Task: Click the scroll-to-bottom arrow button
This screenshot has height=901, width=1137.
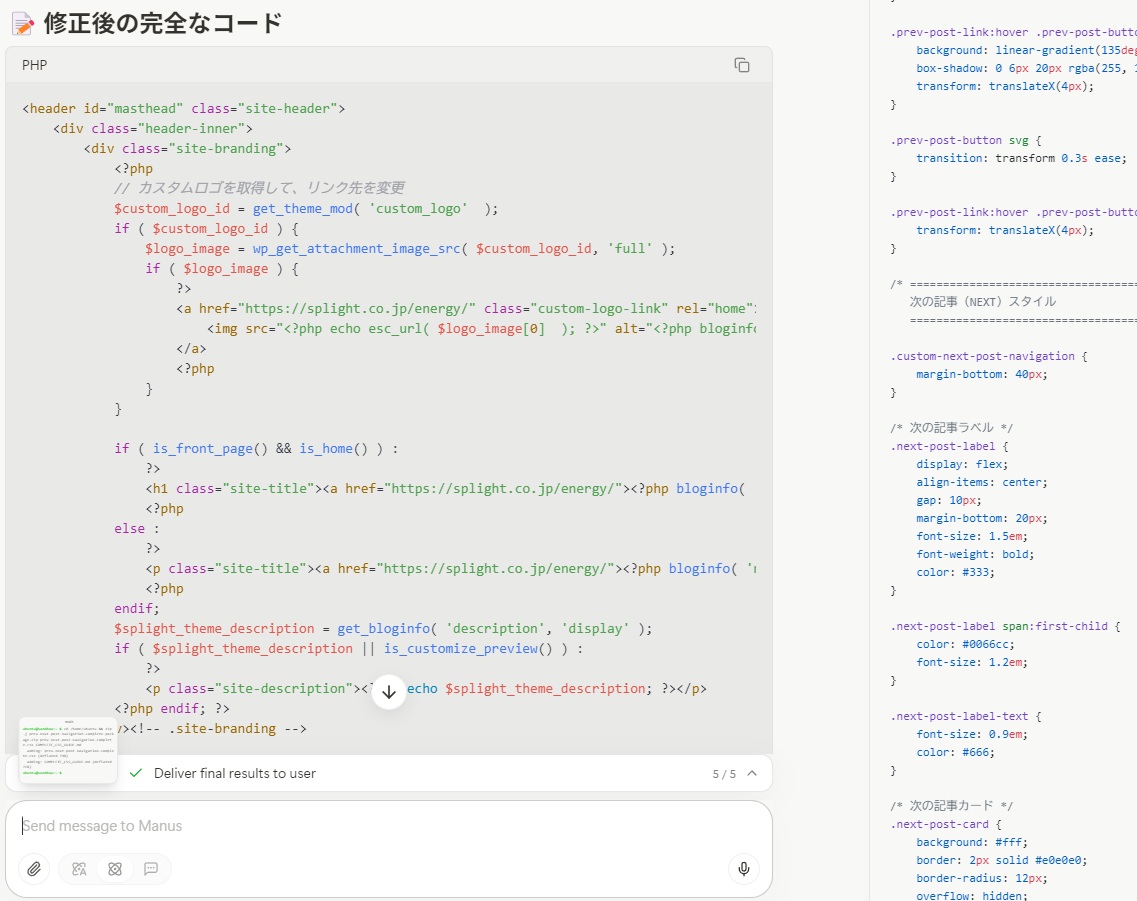Action: tap(389, 692)
